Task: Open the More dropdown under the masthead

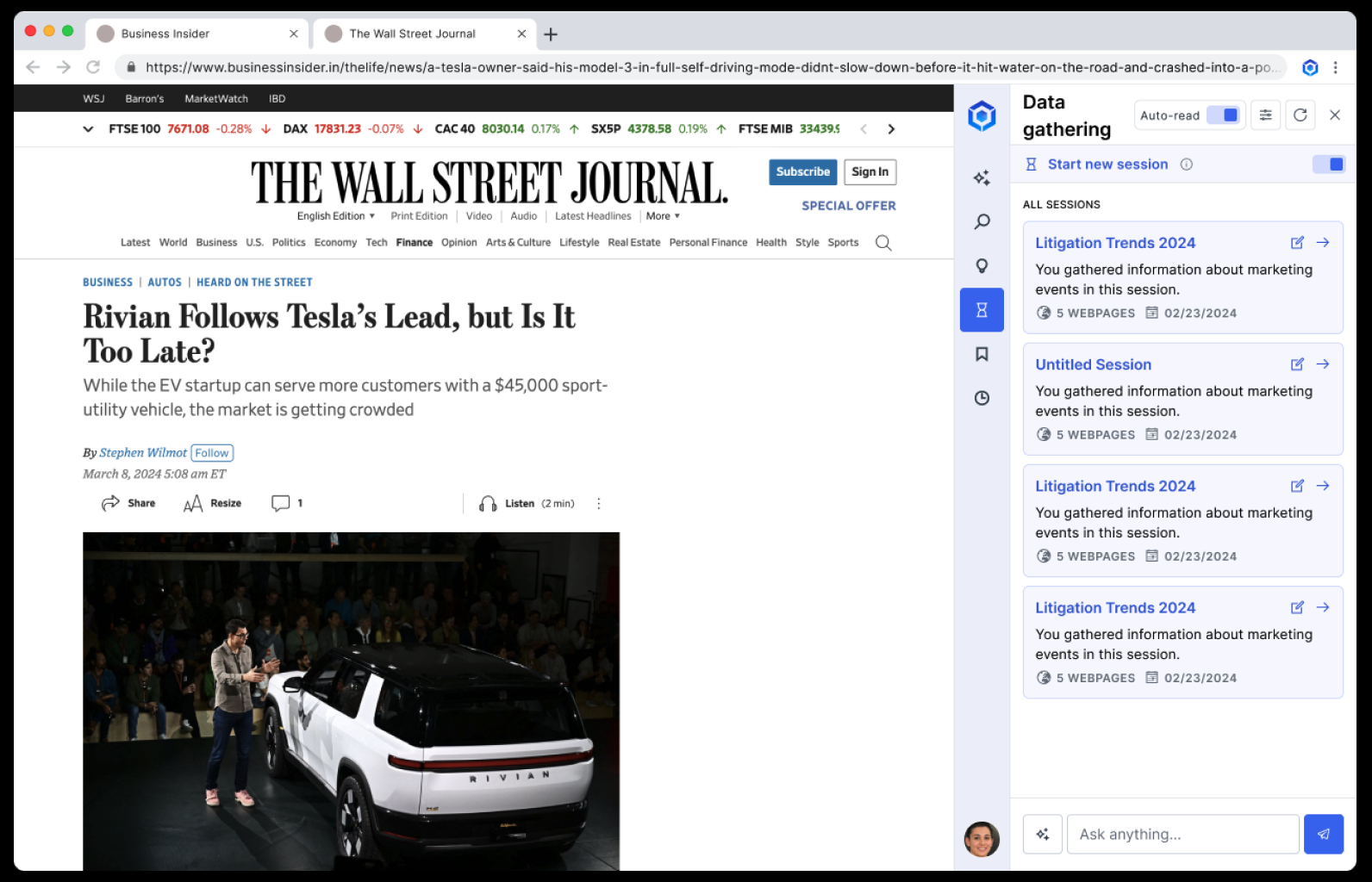Action: pyautogui.click(x=663, y=216)
